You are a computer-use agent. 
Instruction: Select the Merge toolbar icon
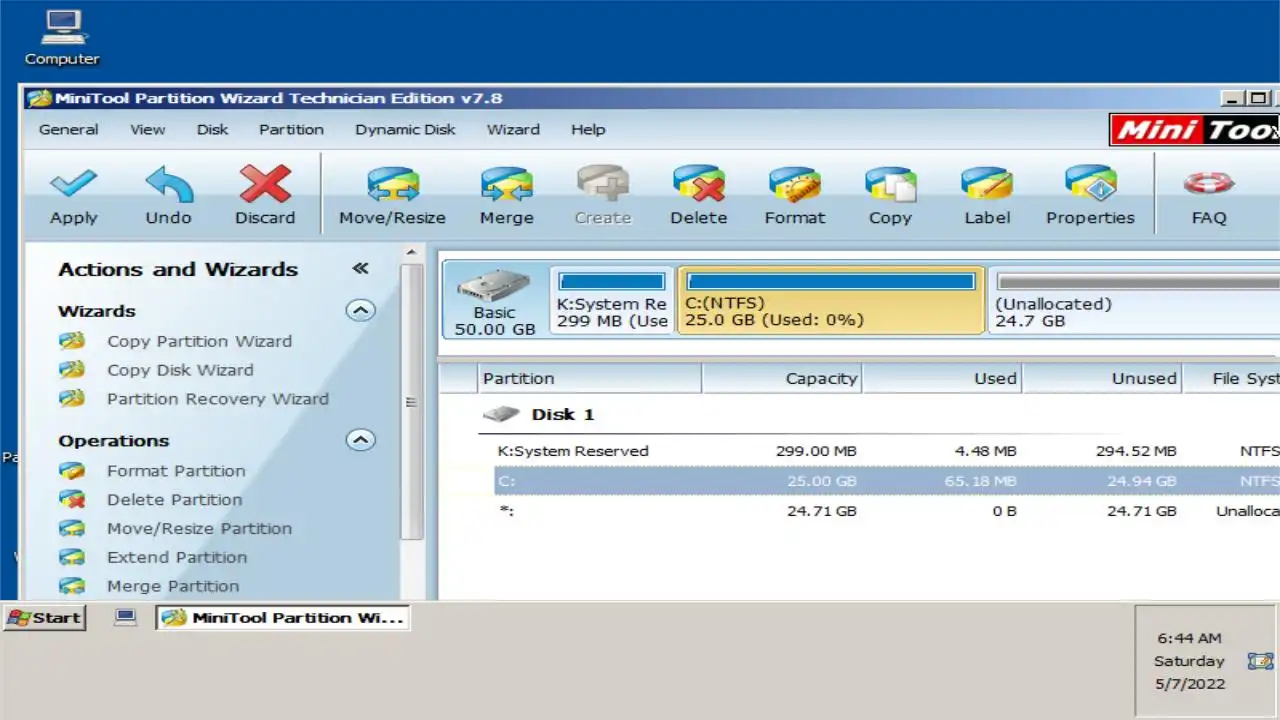(506, 184)
